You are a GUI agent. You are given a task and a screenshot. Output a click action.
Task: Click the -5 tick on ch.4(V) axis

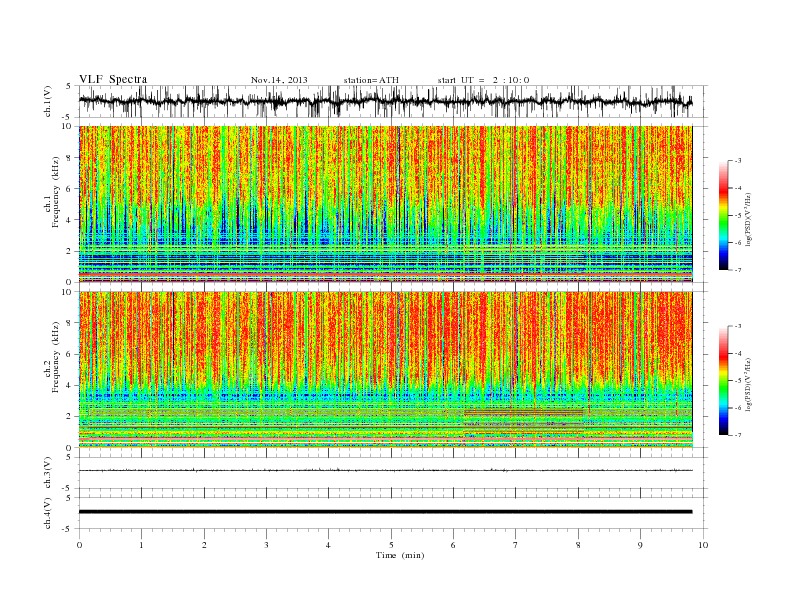[x=68, y=529]
